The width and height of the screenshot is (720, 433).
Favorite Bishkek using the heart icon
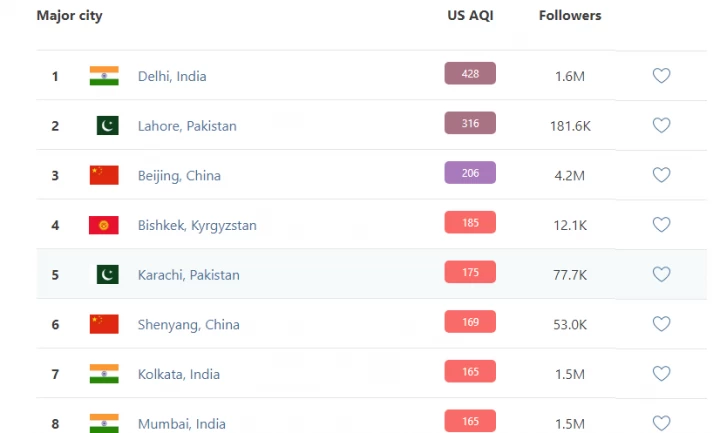coord(661,225)
